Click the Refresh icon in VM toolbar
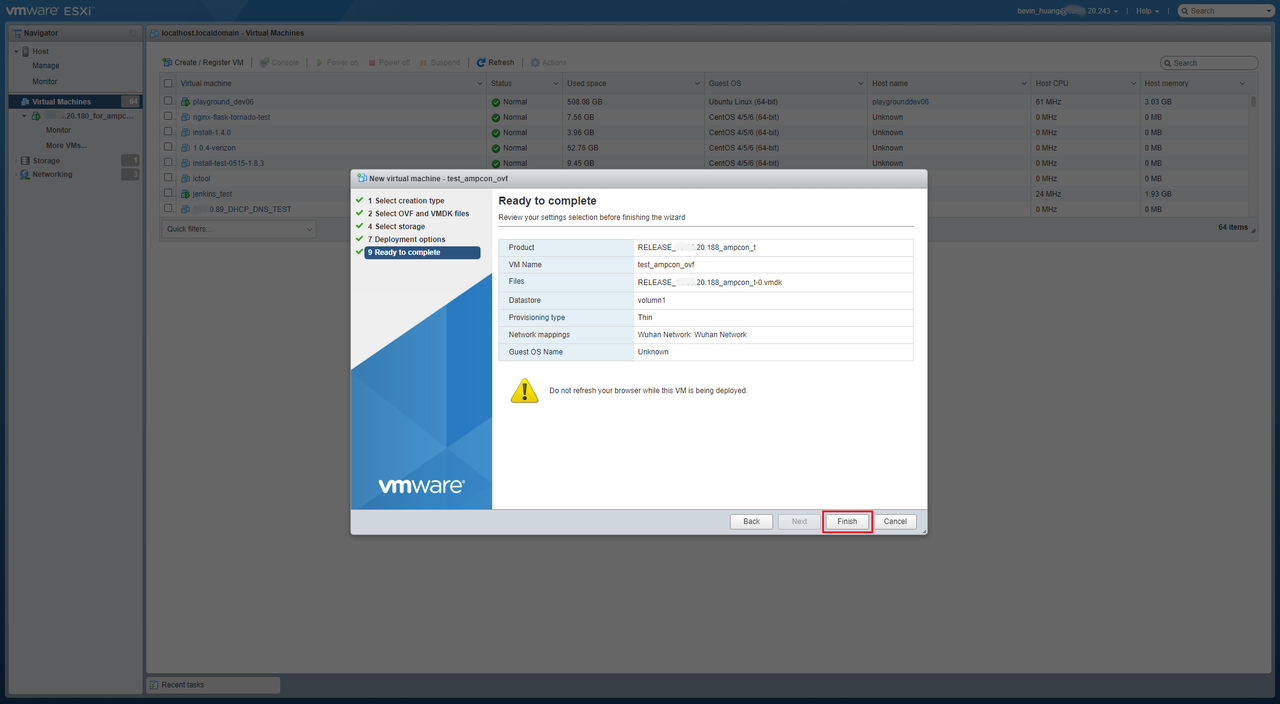The height and width of the screenshot is (704, 1280). (481, 62)
